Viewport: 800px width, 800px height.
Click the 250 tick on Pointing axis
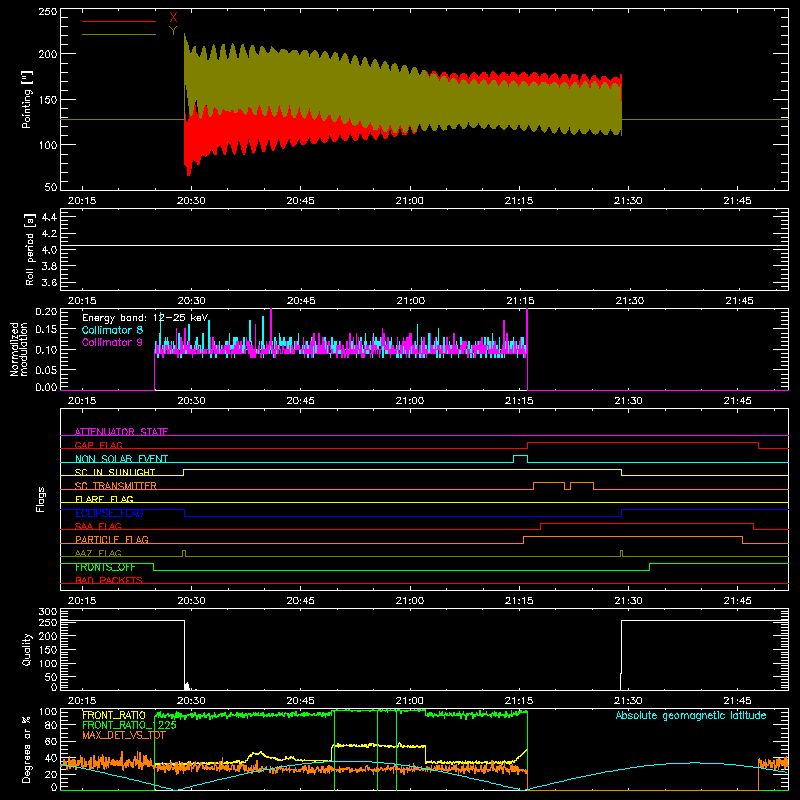(x=47, y=11)
